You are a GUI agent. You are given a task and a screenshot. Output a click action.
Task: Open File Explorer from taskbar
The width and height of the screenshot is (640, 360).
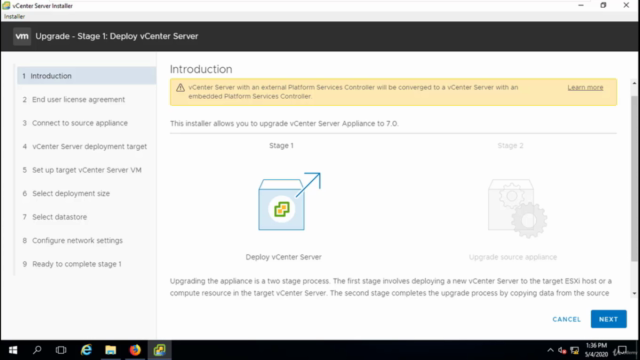point(111,350)
